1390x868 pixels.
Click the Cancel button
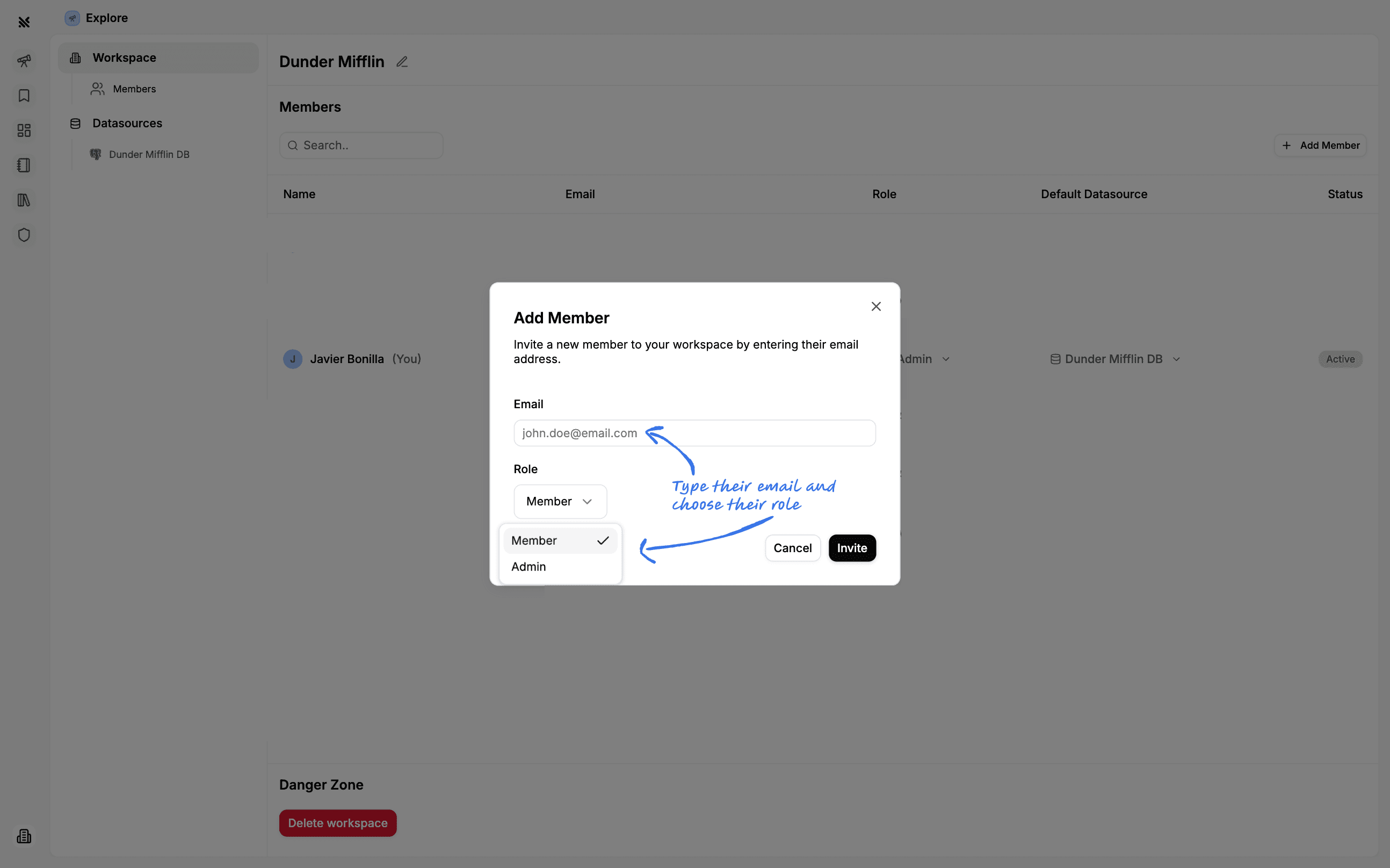[792, 548]
